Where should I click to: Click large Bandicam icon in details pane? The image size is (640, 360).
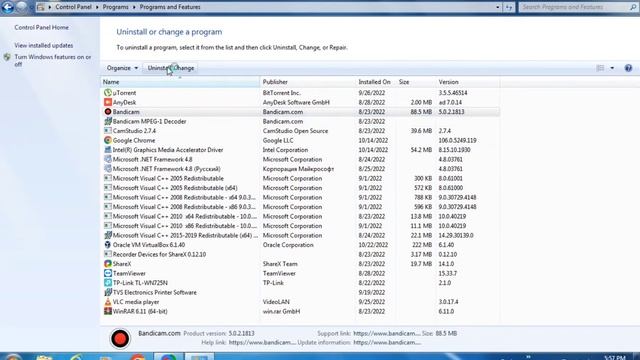pyautogui.click(x=120, y=338)
